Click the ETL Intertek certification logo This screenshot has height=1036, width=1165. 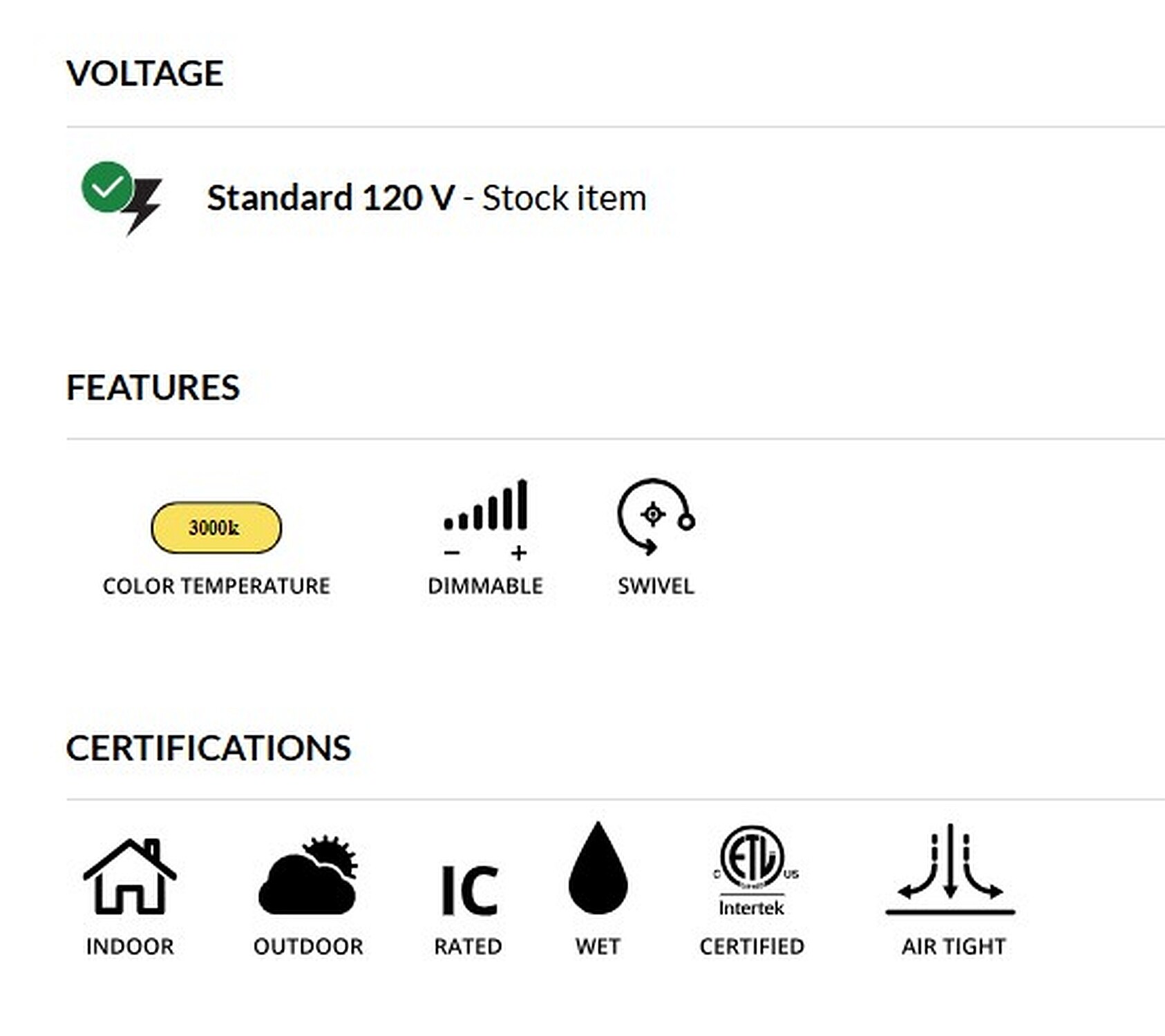tap(752, 870)
